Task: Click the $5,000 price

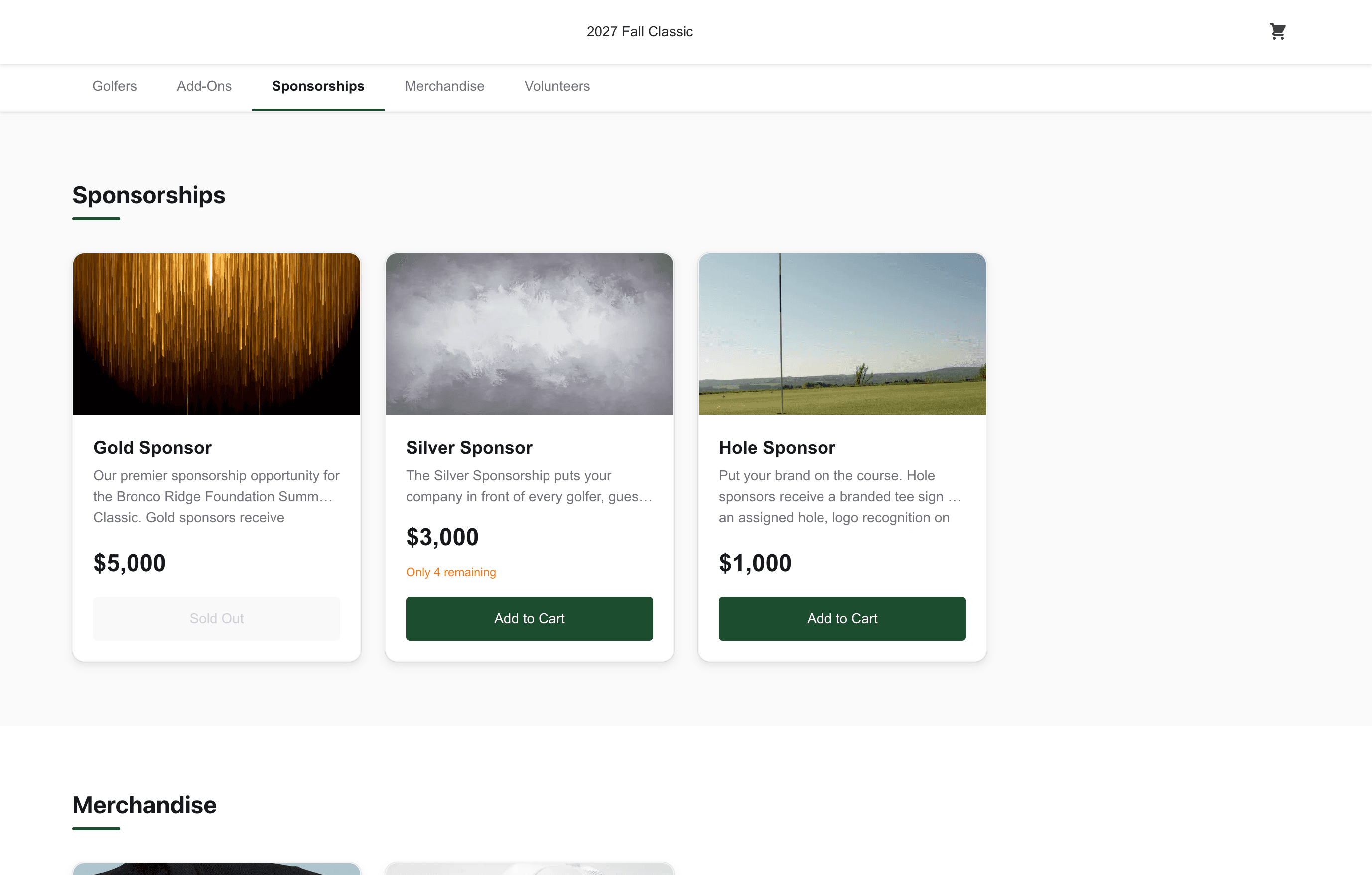Action: 130,563
